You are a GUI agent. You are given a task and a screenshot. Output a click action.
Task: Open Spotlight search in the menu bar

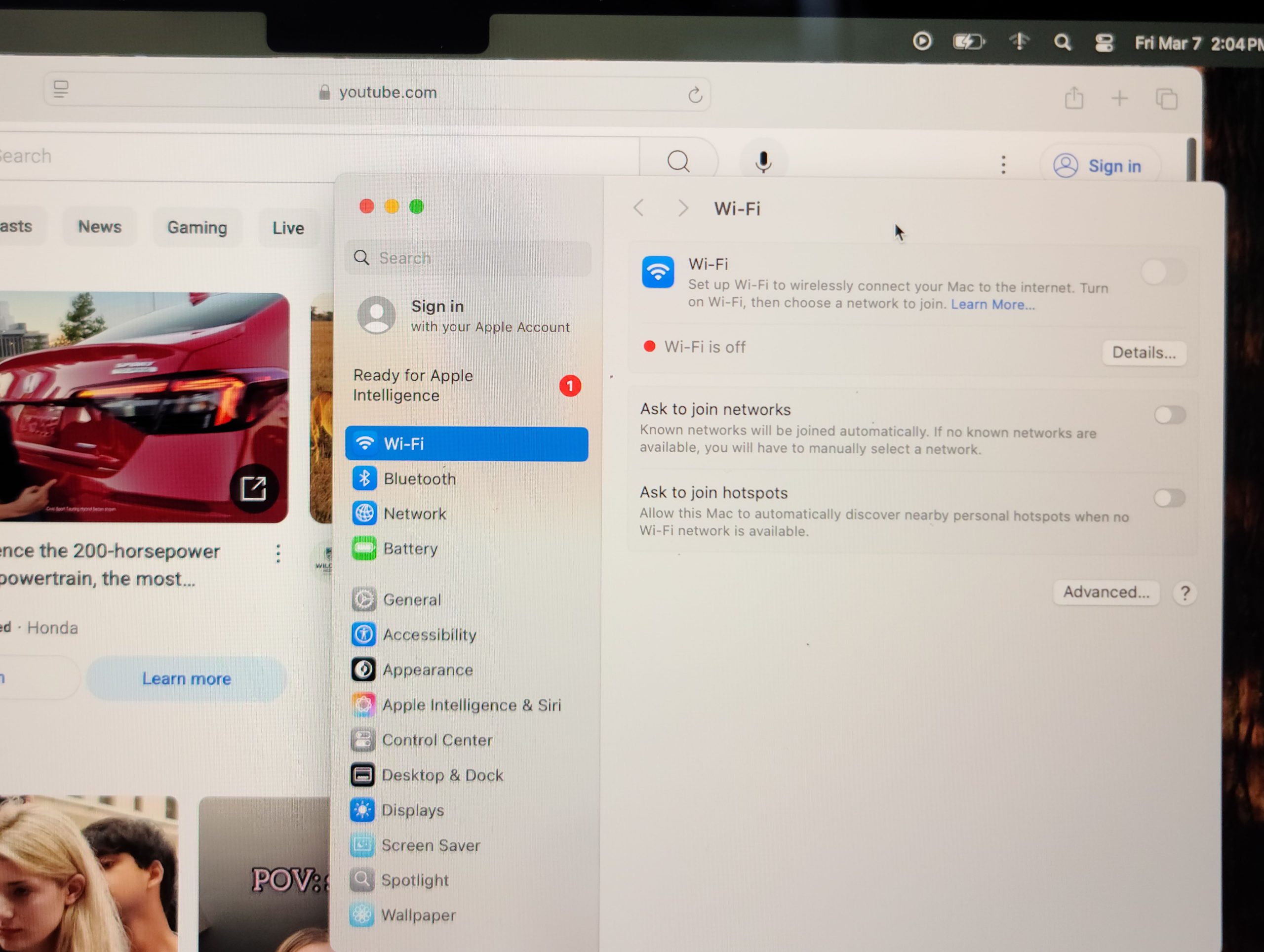1062,42
